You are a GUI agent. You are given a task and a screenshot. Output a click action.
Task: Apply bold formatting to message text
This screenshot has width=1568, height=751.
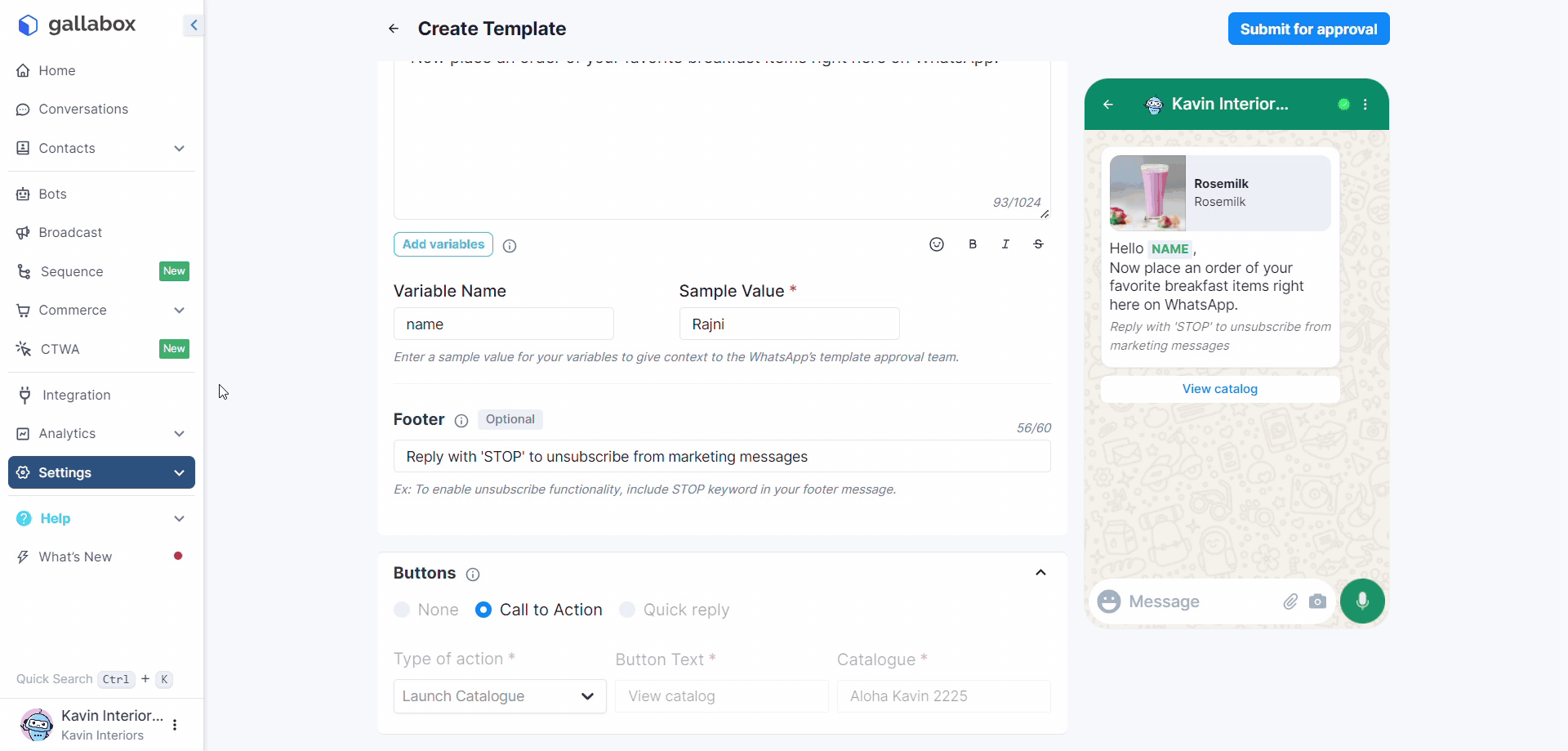[x=973, y=244]
